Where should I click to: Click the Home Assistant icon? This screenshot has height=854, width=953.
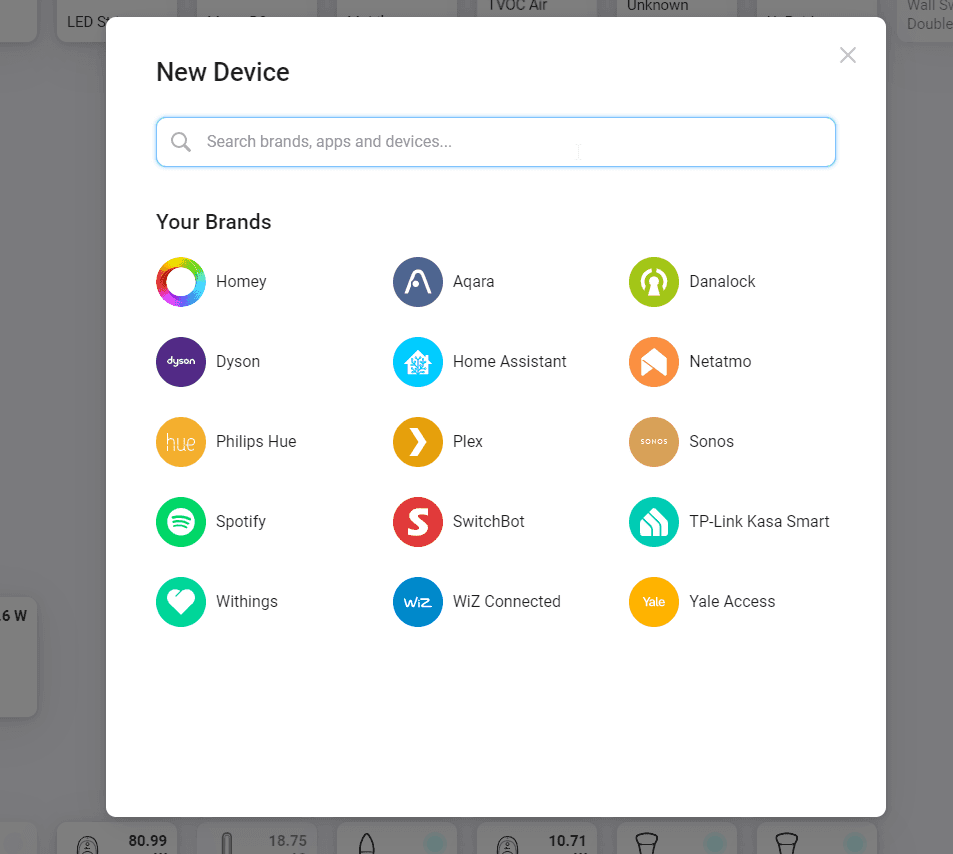pyautogui.click(x=418, y=362)
